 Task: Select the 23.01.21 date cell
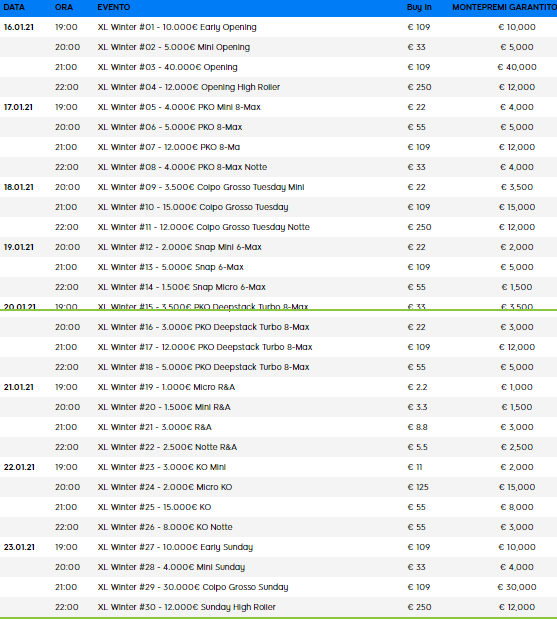(19, 547)
